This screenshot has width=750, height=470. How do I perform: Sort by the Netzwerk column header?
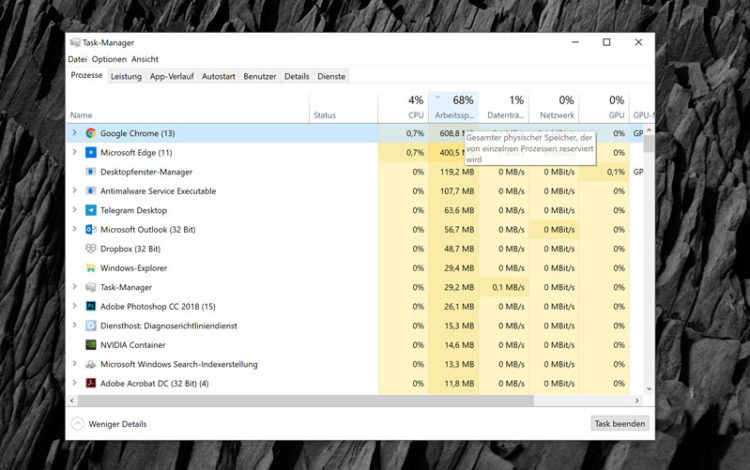(554, 107)
